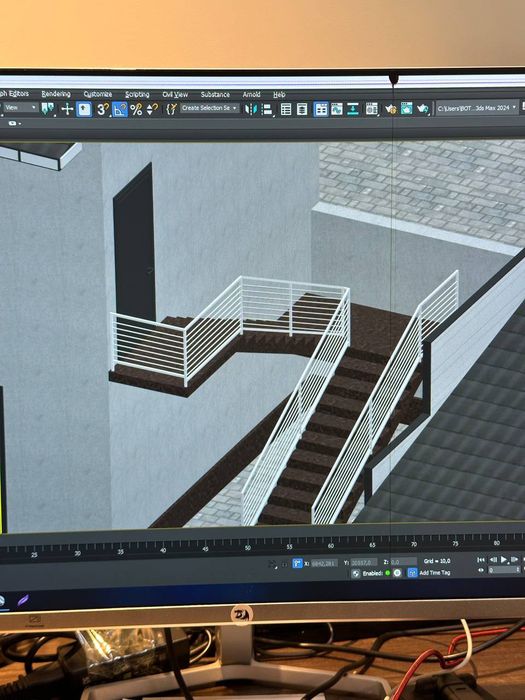Open the project path dropdown
This screenshot has width=525, height=700.
pyautogui.click(x=477, y=108)
